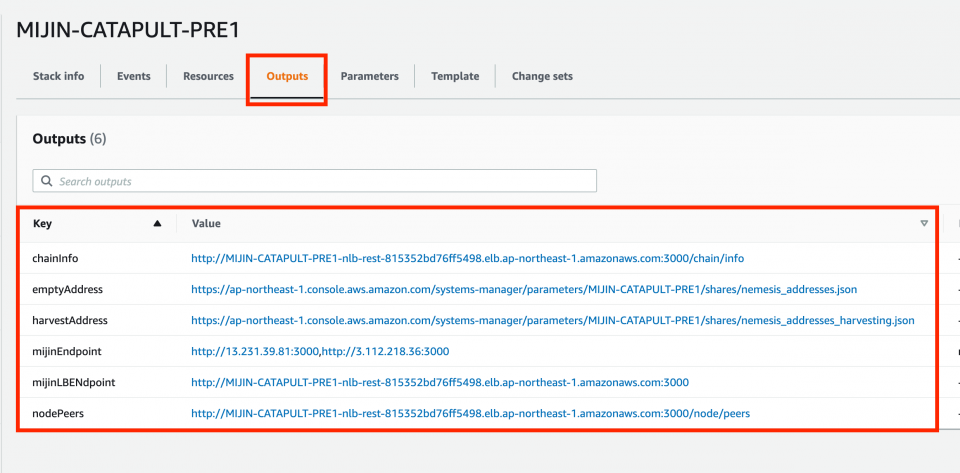Toggle Value column sort triangle
The height and width of the screenshot is (473, 960).
(x=924, y=224)
